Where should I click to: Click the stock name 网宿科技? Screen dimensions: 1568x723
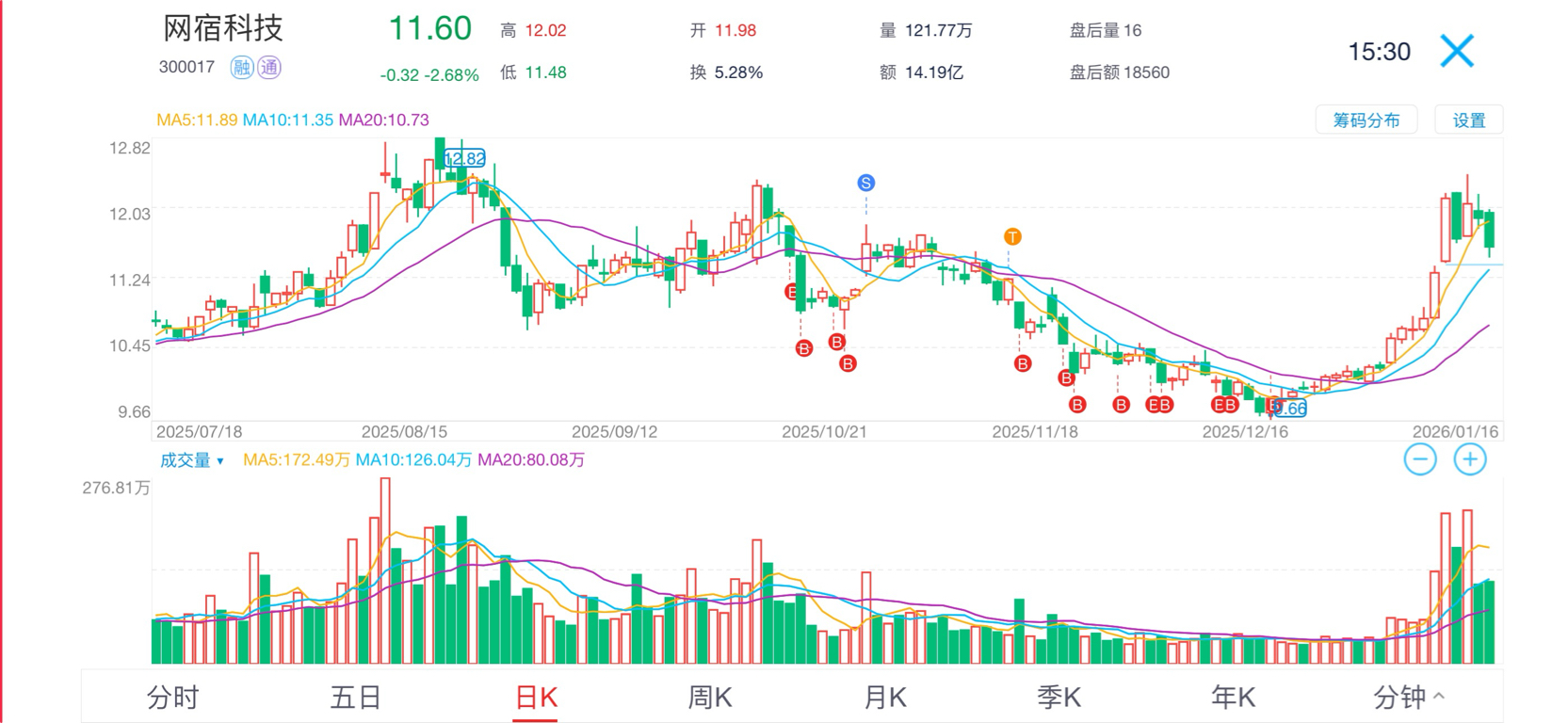pos(223,28)
